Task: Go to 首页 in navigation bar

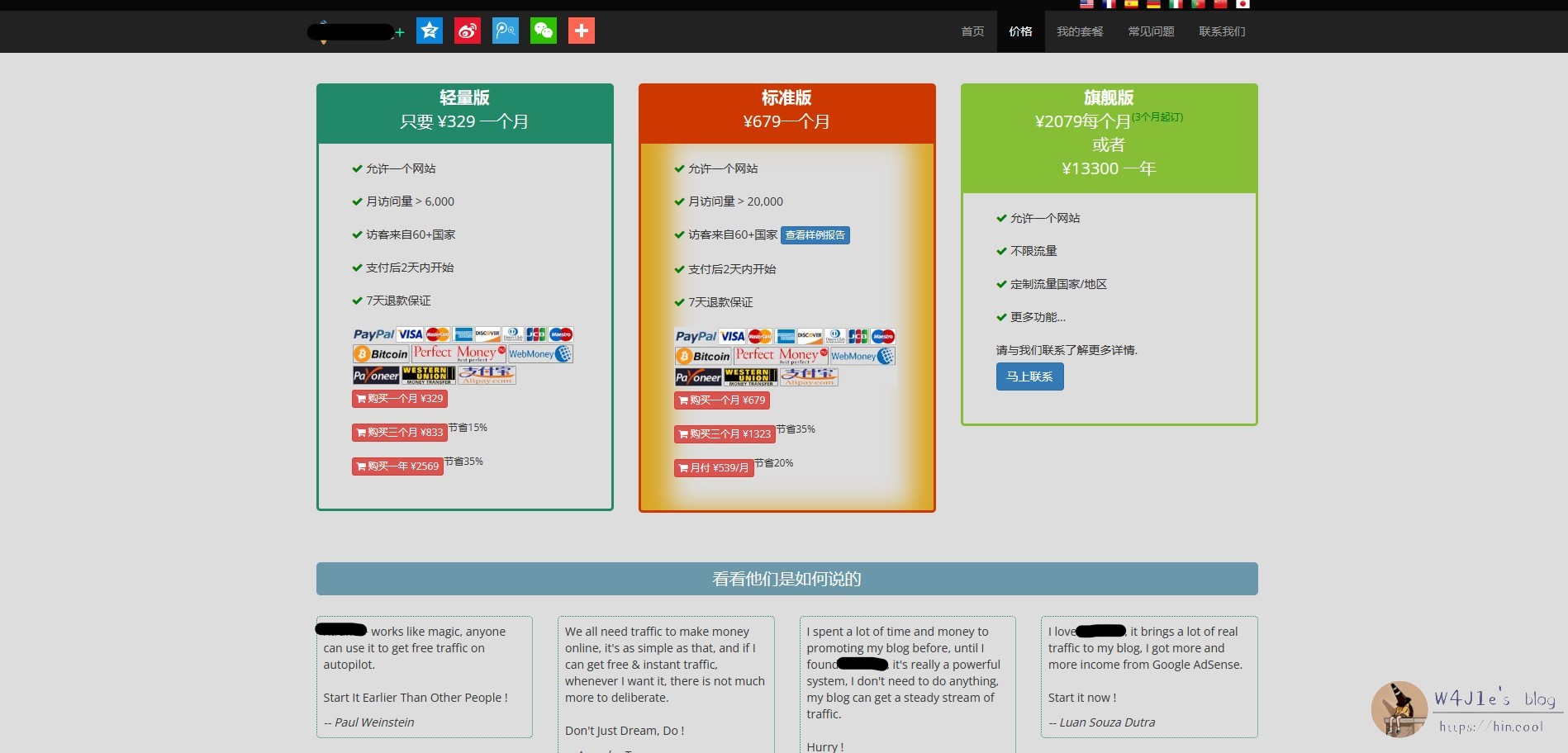Action: (972, 31)
